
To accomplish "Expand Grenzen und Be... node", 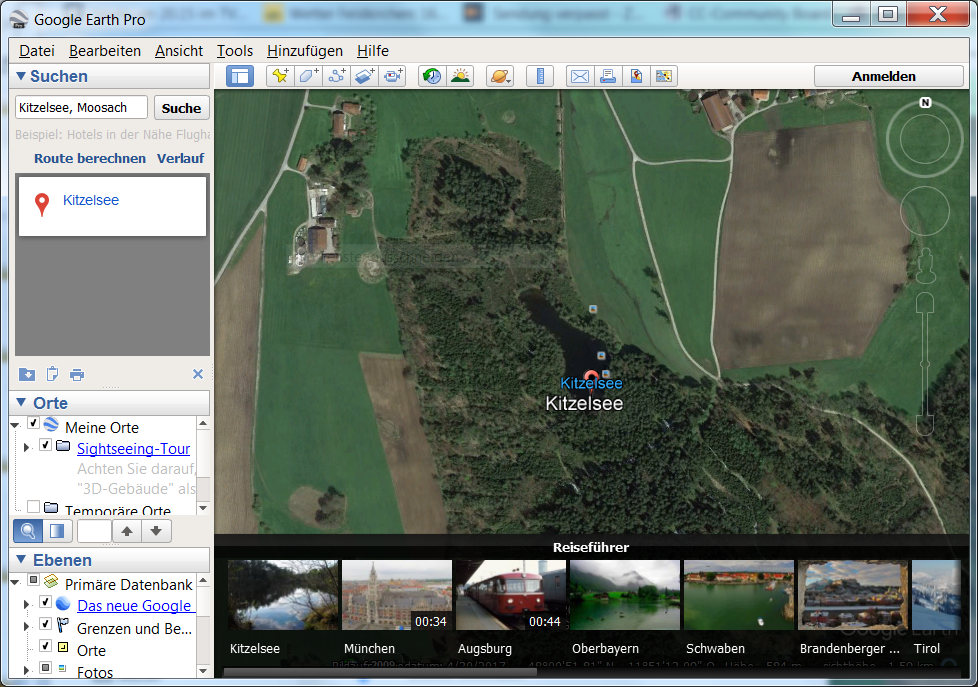I will (x=26, y=626).
